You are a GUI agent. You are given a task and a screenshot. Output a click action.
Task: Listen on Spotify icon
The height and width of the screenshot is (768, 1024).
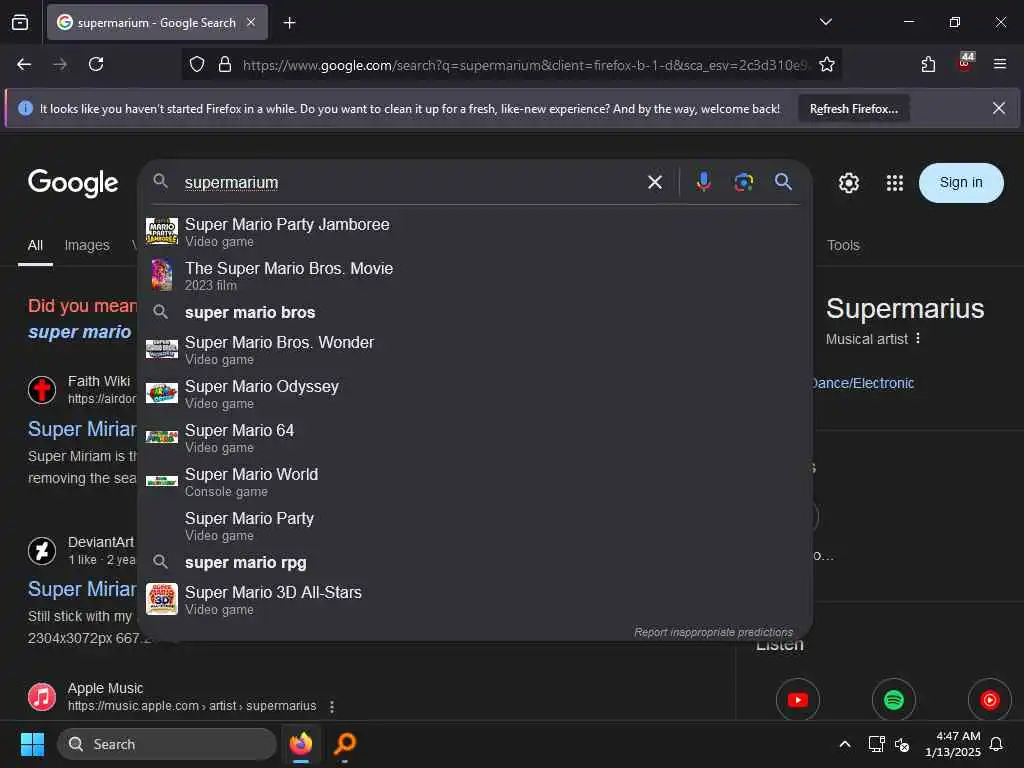point(893,700)
